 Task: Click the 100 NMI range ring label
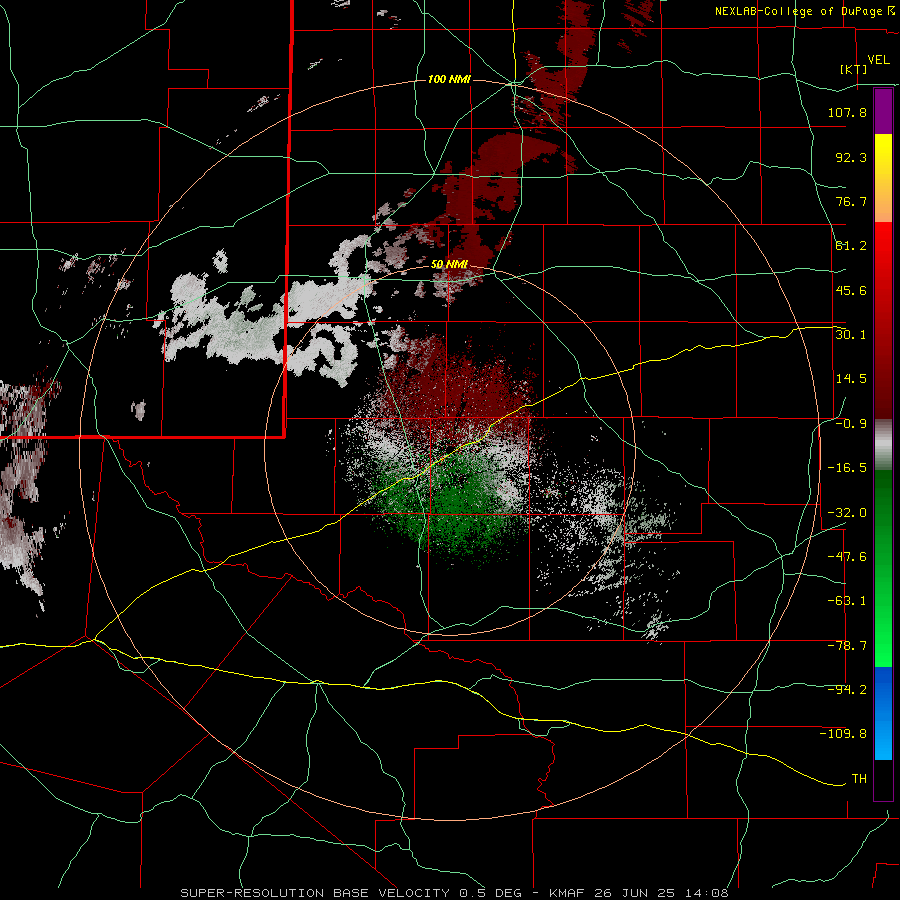[x=449, y=79]
